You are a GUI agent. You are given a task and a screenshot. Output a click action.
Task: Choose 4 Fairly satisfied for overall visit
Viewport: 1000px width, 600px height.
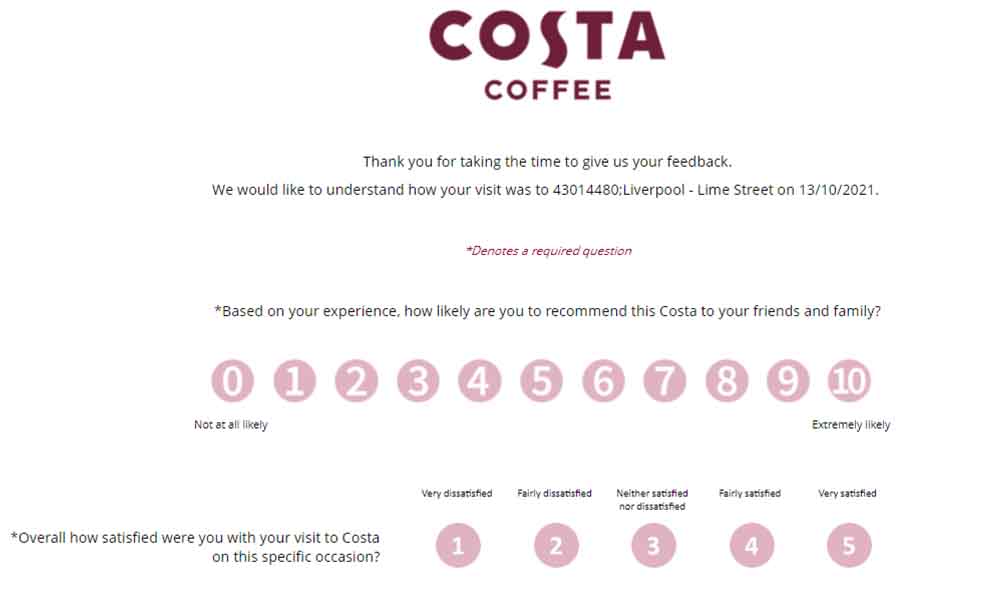click(x=751, y=545)
